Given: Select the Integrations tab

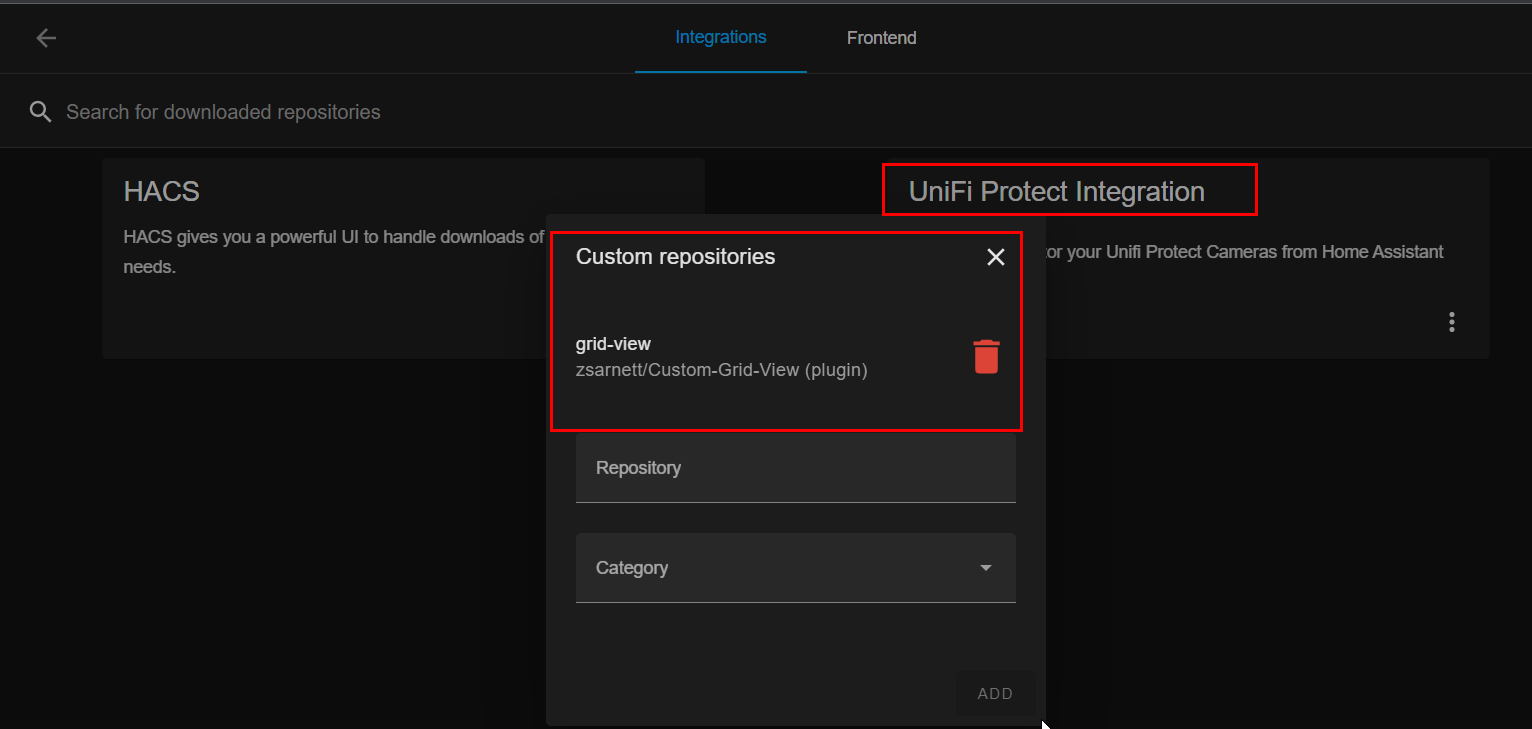Looking at the screenshot, I should (720, 37).
